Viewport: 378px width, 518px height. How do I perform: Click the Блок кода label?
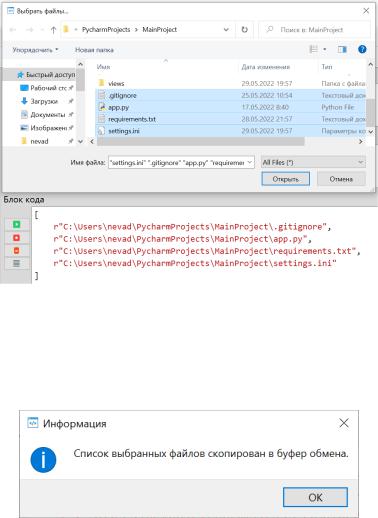point(24,199)
